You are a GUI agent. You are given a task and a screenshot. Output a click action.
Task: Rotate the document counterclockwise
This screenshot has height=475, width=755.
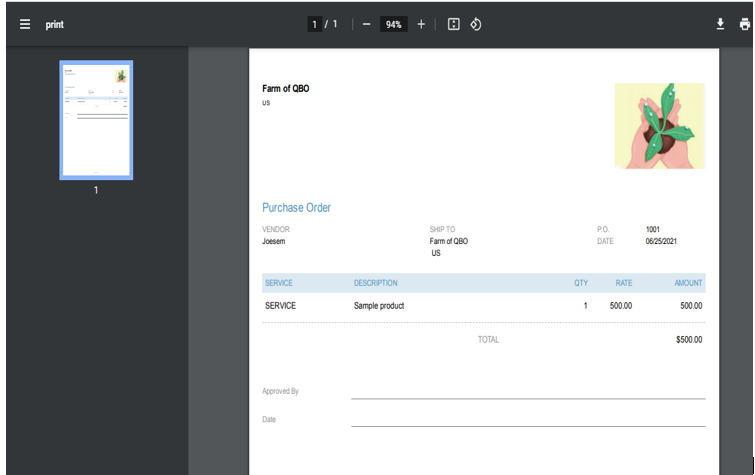coord(476,24)
